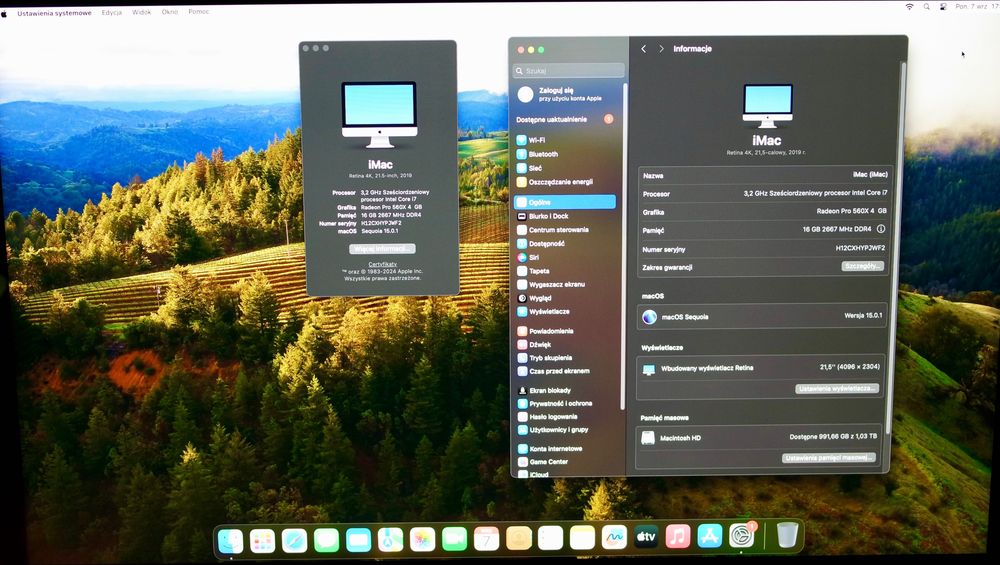Image resolution: width=1000 pixels, height=565 pixels.
Task: Click memory info icon beside 16 GB 2667 MHz DDR4
Action: [881, 228]
